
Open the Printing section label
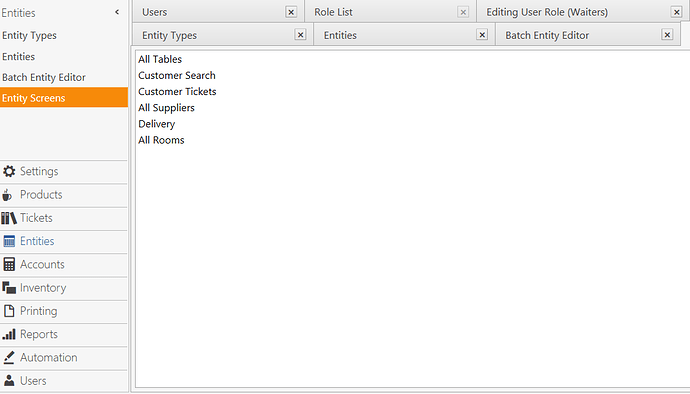pyautogui.click(x=39, y=311)
